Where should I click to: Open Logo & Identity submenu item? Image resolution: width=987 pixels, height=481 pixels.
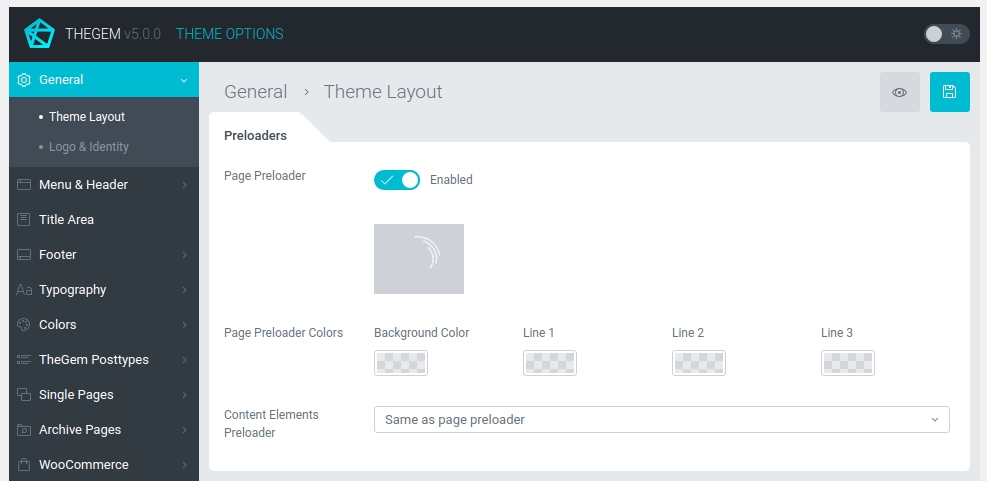click(89, 147)
